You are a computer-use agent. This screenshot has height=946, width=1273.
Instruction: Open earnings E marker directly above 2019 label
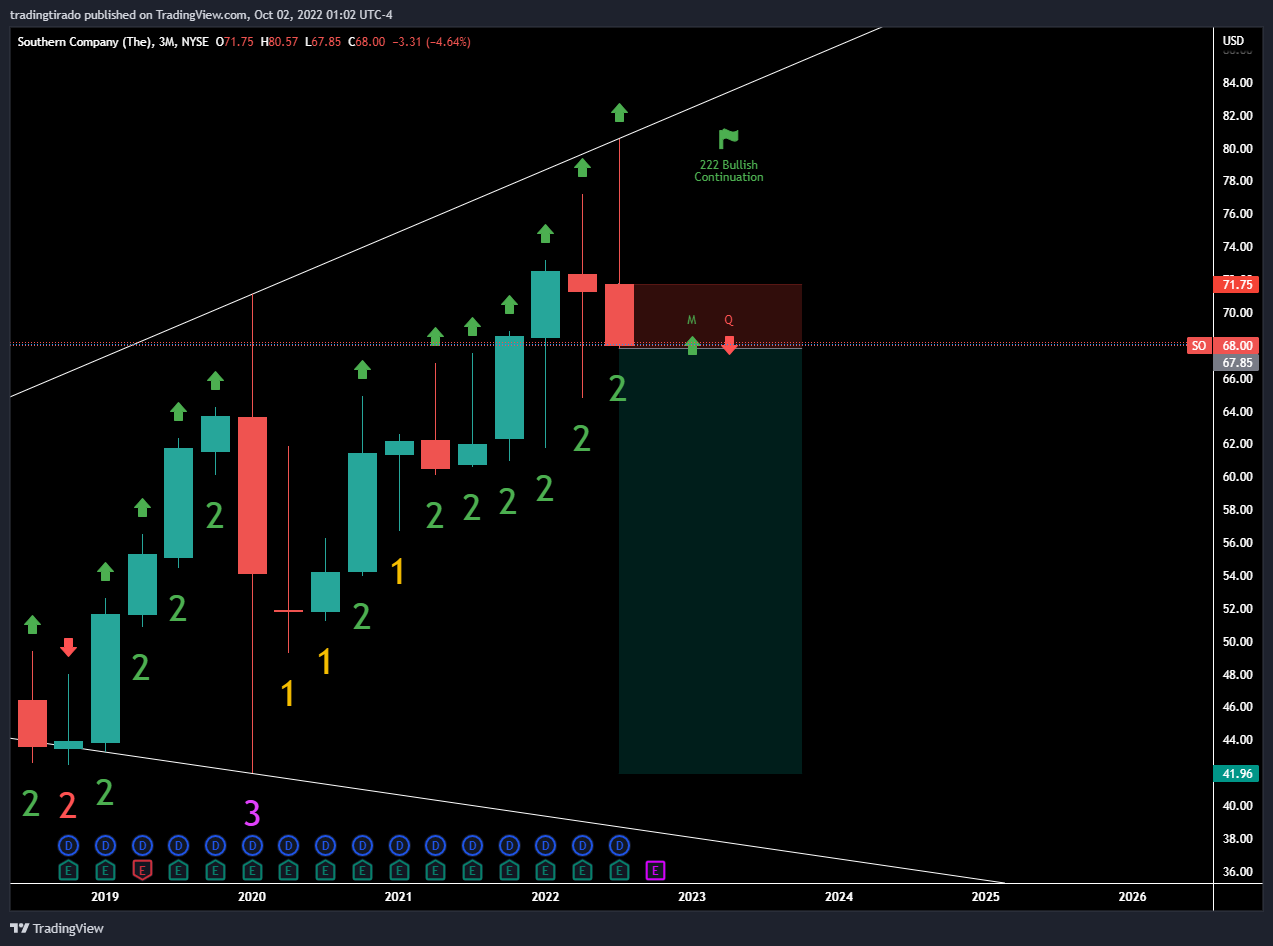coord(105,870)
